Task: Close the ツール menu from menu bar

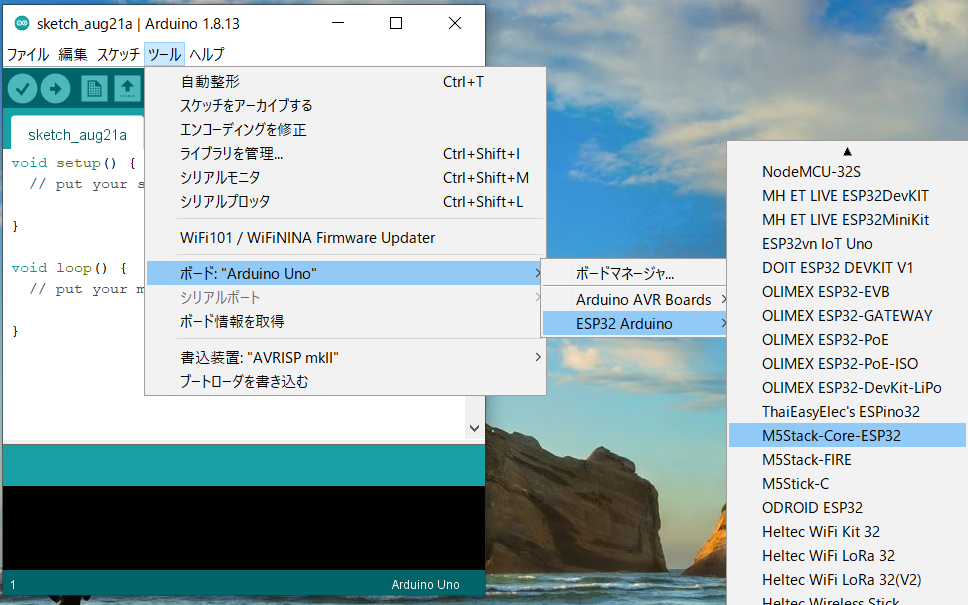Action: click(x=164, y=54)
